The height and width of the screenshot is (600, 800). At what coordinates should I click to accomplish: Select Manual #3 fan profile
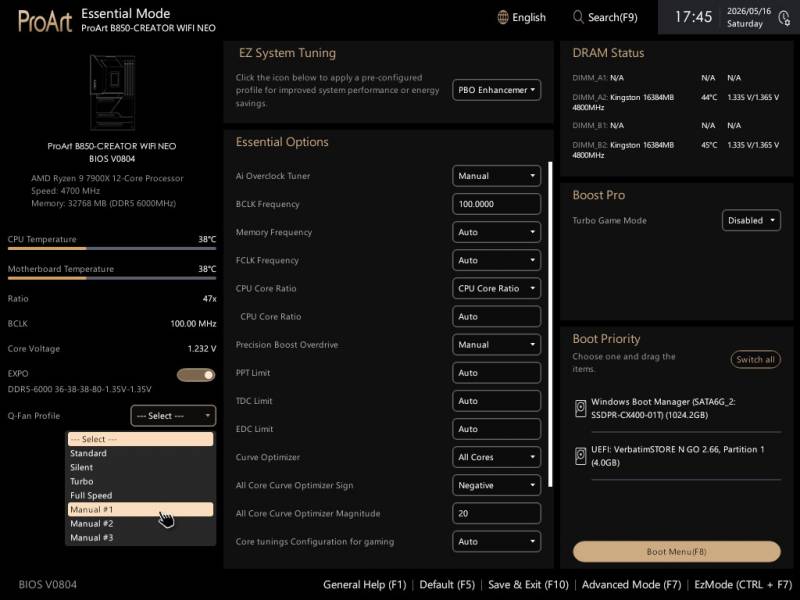pyautogui.click(x=141, y=538)
